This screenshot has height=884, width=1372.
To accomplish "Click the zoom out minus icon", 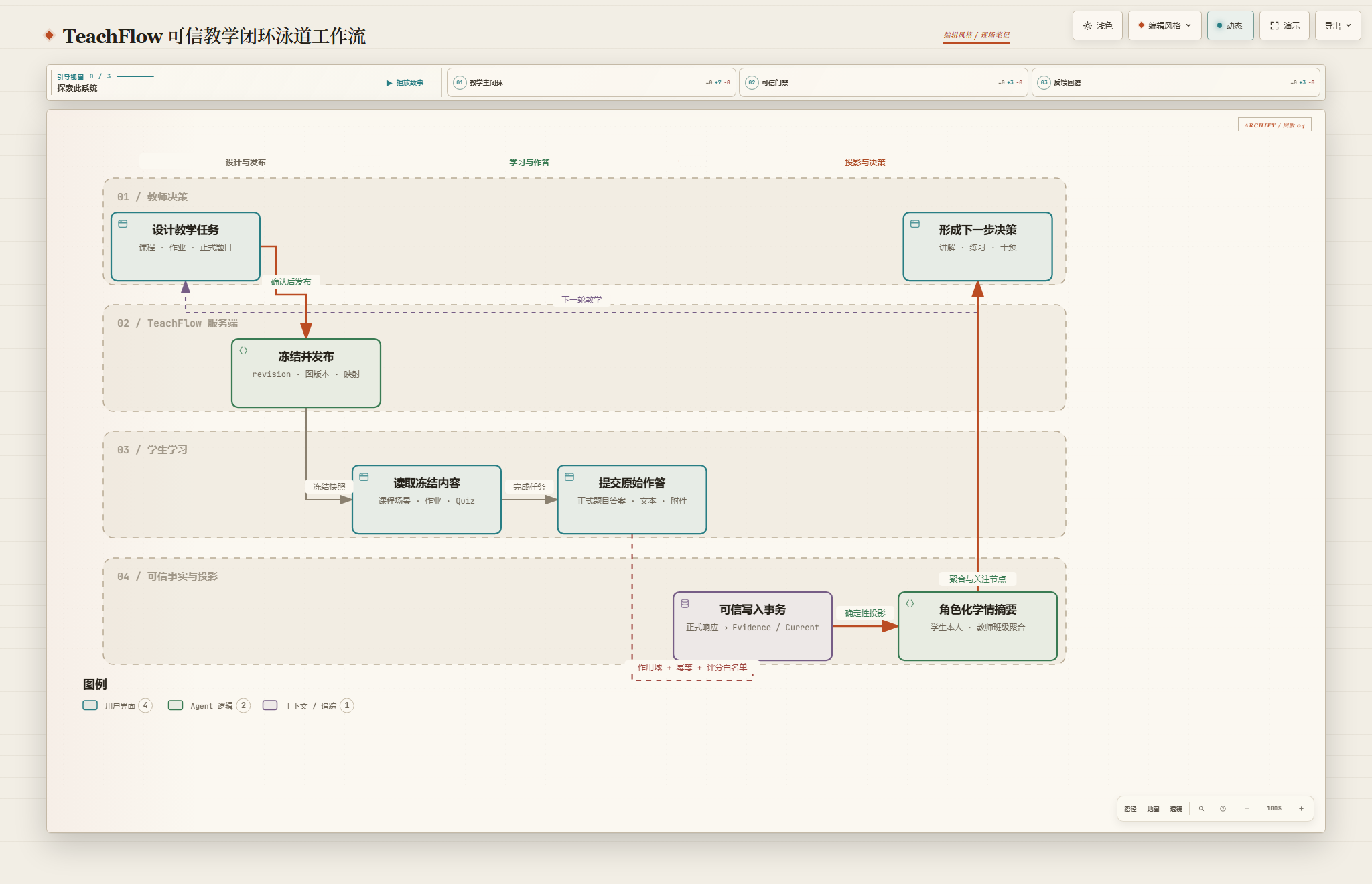I will click(1247, 809).
